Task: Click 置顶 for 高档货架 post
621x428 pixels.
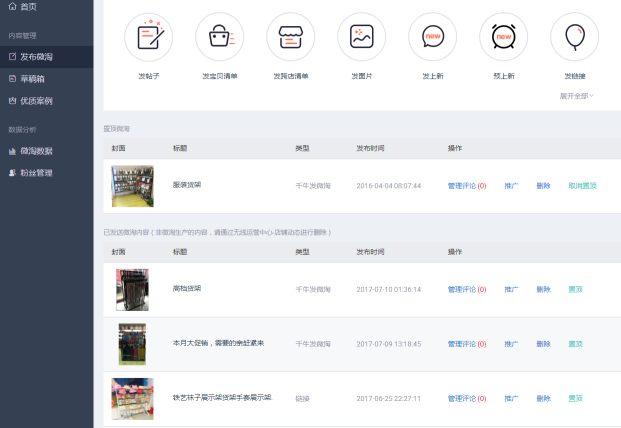Action: [575, 289]
